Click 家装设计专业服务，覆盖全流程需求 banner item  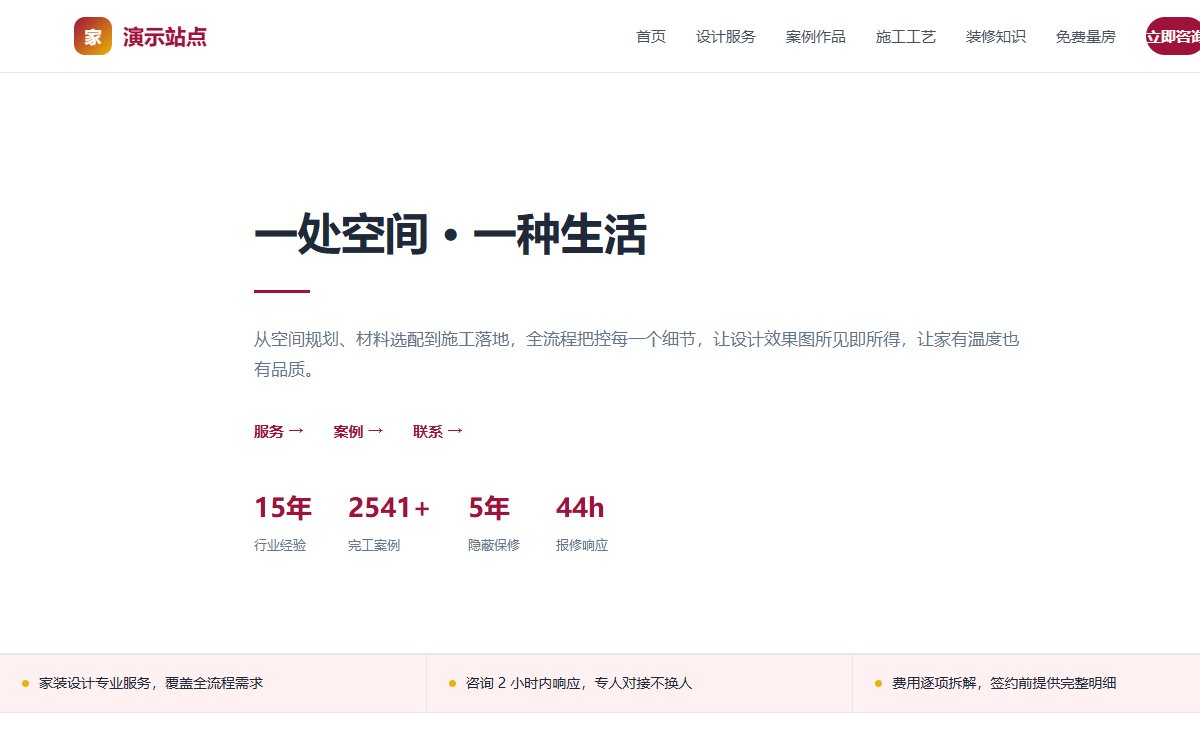pos(213,683)
